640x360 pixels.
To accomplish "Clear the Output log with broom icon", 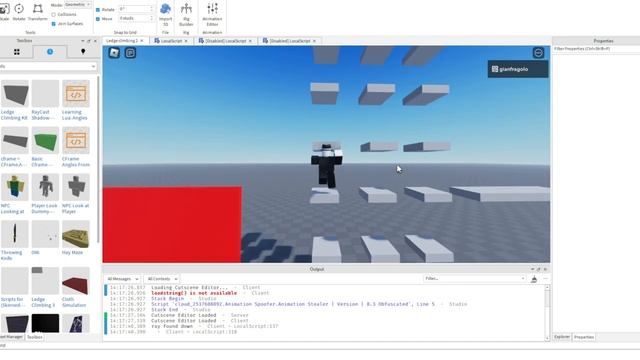I will (x=534, y=279).
